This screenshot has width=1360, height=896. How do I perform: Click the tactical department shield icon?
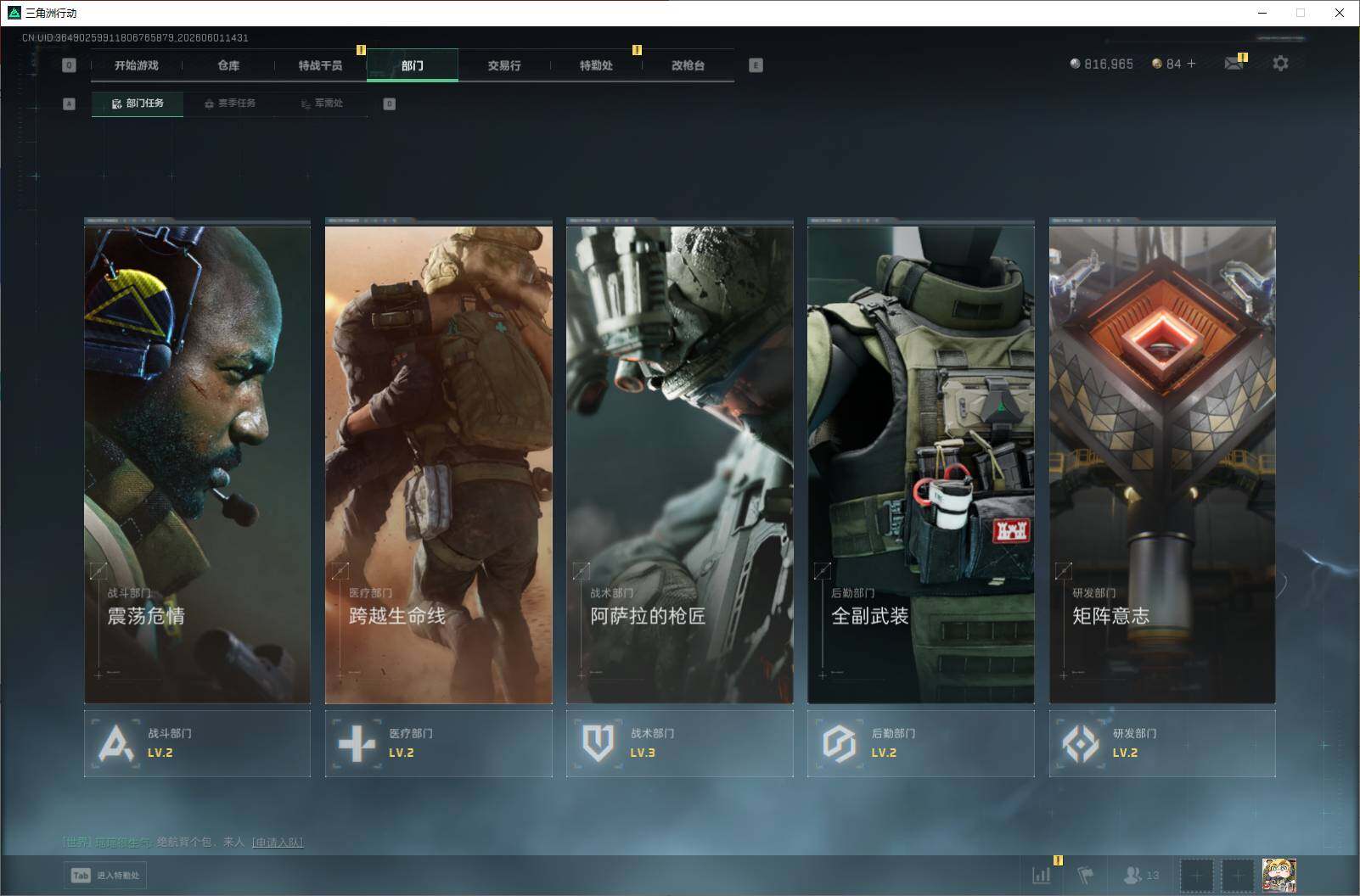(x=598, y=743)
